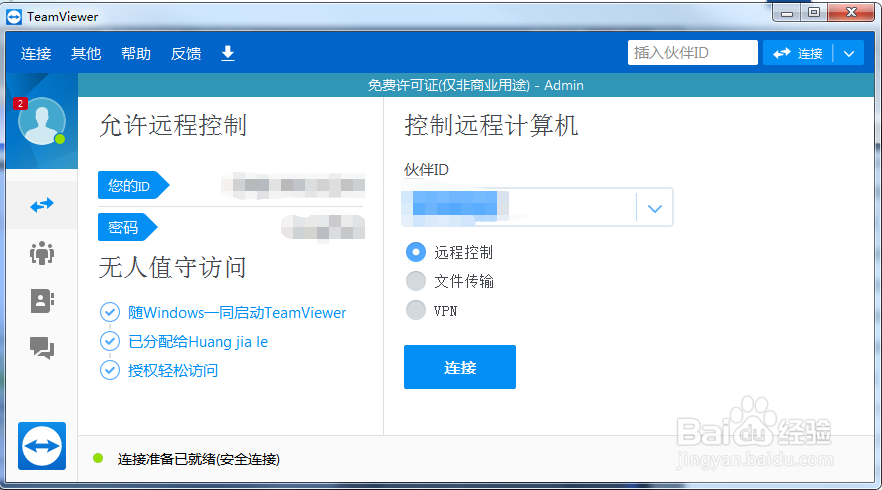Click the blurred password value
The height and width of the screenshot is (490, 882).
pos(323,227)
